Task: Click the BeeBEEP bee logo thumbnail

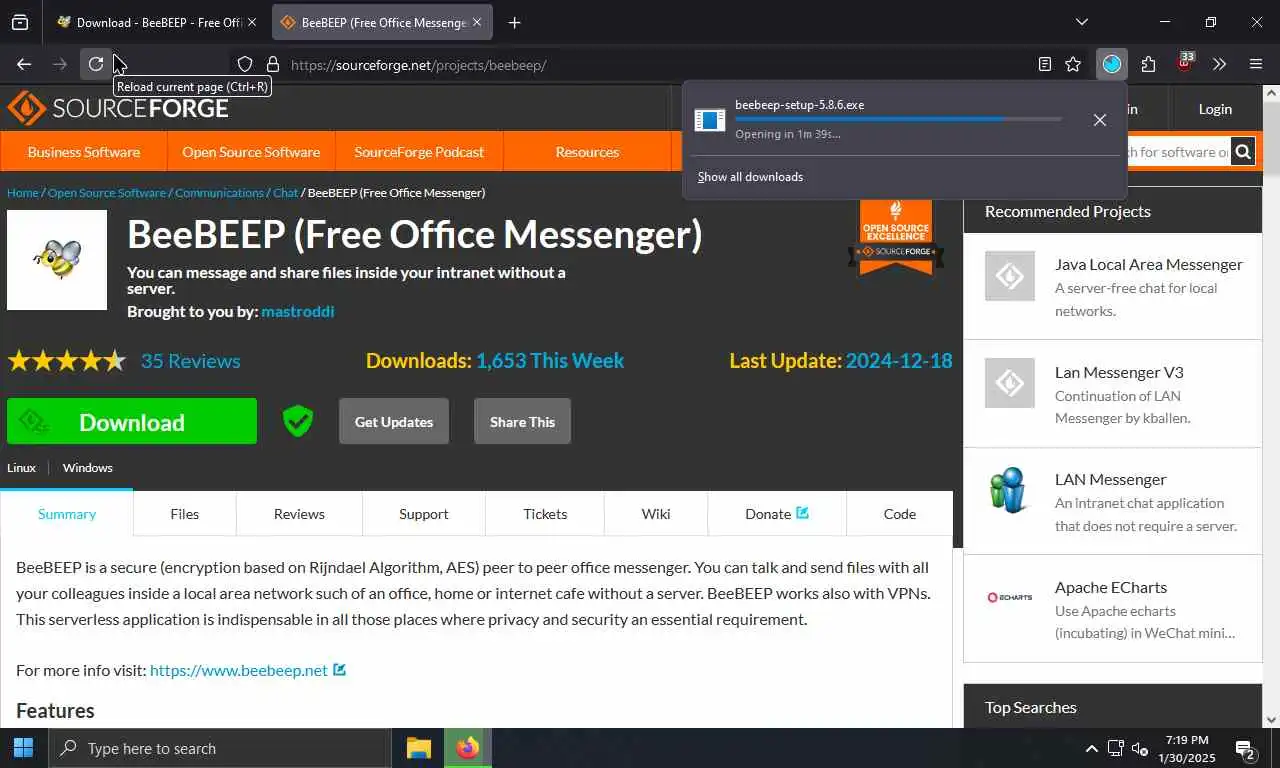Action: click(57, 260)
